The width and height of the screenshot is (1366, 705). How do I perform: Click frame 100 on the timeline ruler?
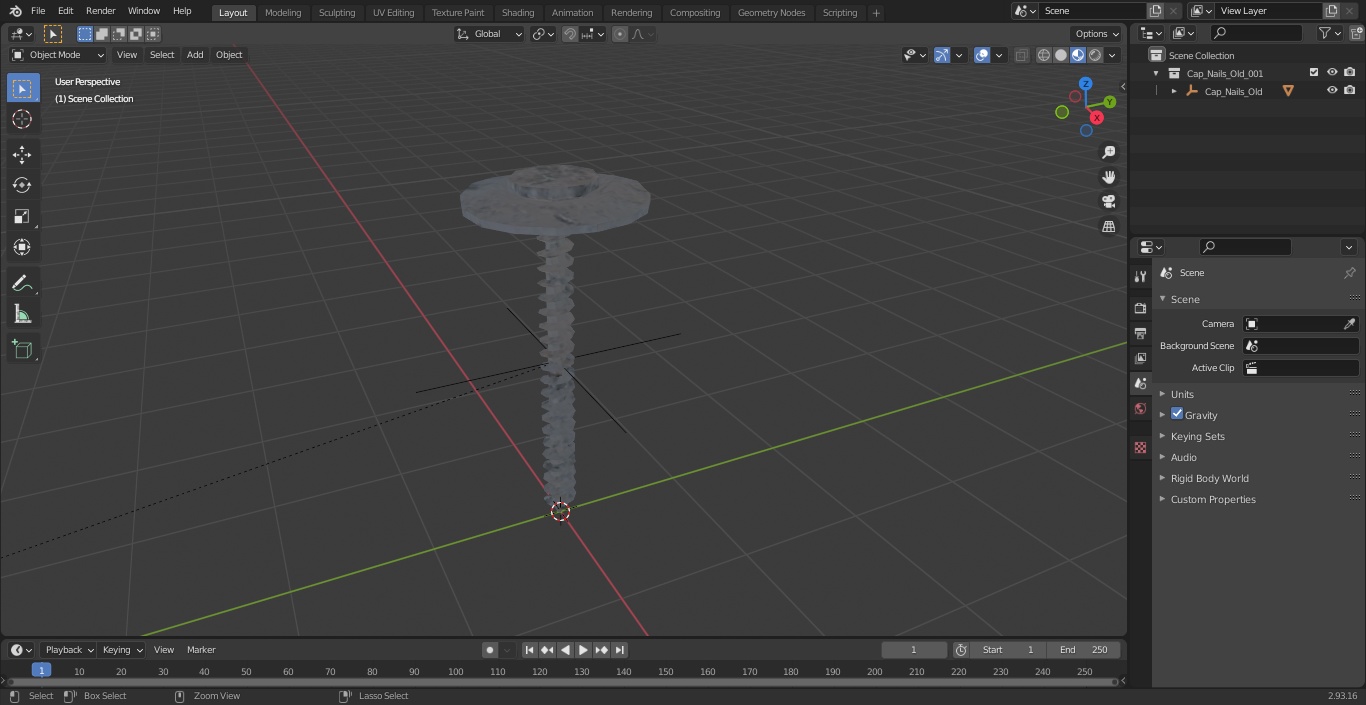click(x=455, y=672)
